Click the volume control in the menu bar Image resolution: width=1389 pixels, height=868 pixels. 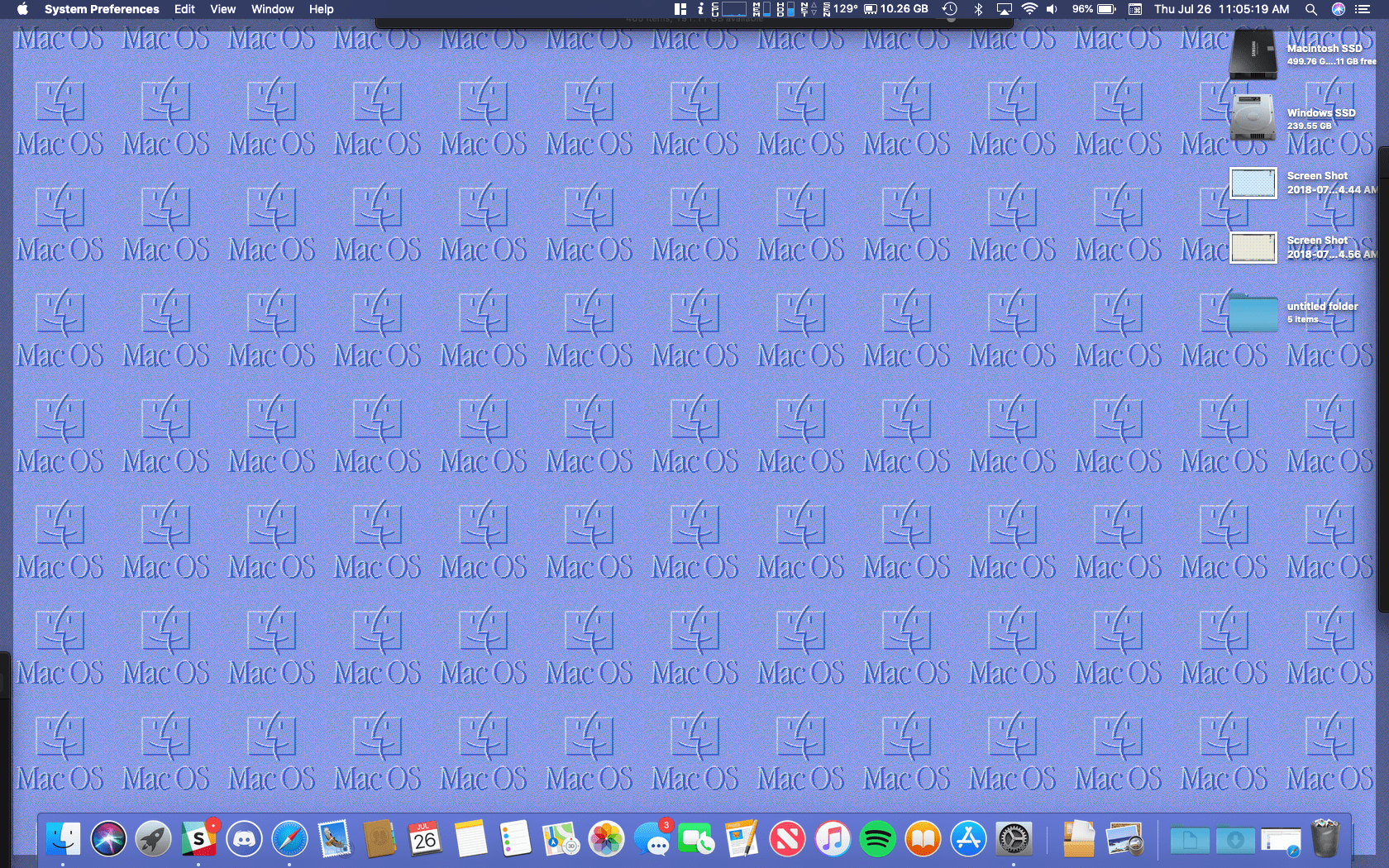[1051, 9]
